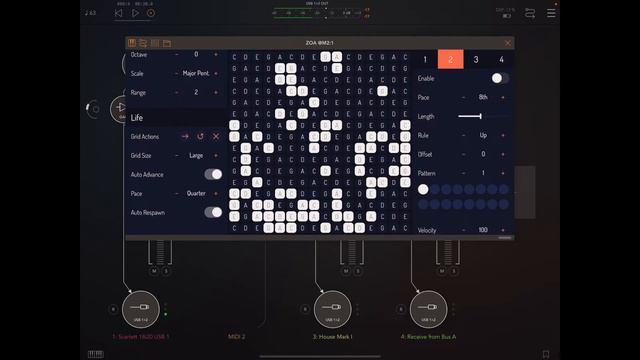Clear the Life grid with X action
The height and width of the screenshot is (360, 640).
point(216,136)
